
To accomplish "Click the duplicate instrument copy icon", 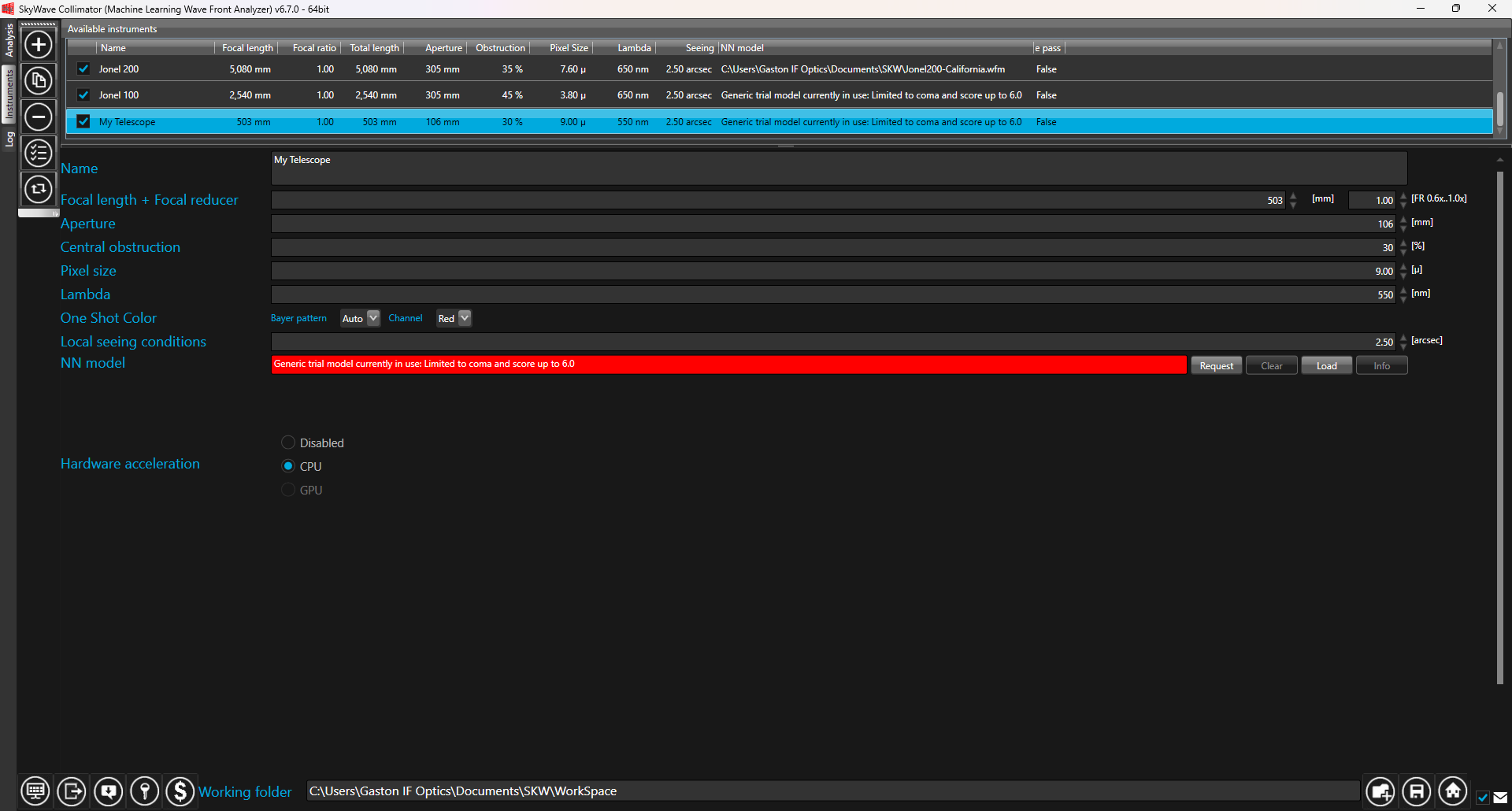I will (38, 80).
